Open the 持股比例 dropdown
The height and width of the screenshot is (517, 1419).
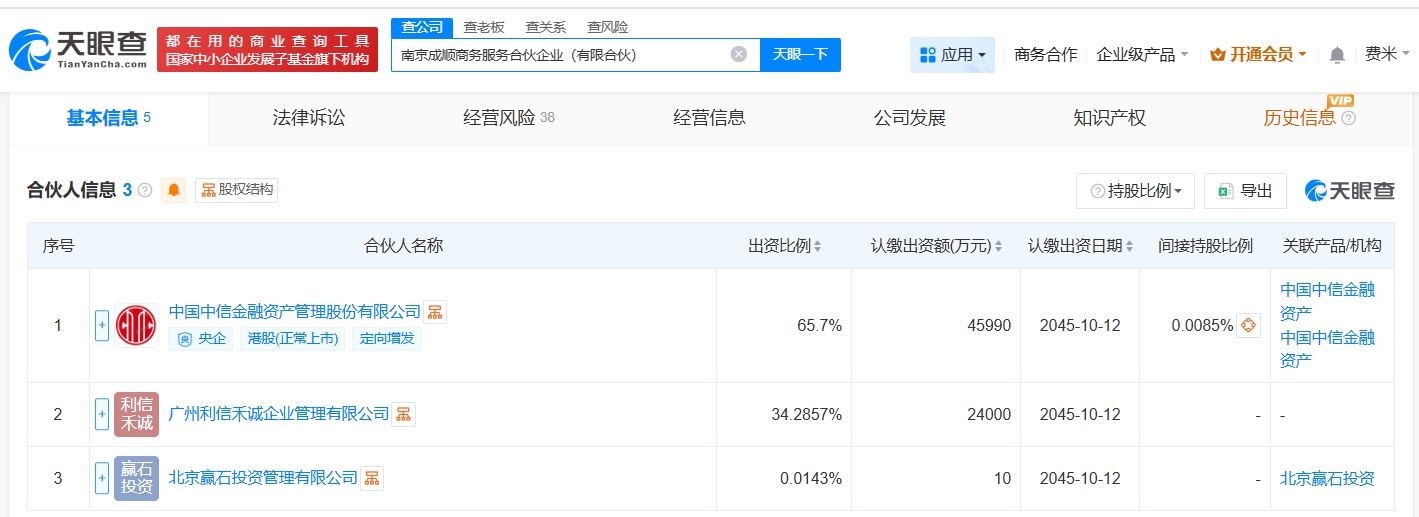[x=1135, y=191]
